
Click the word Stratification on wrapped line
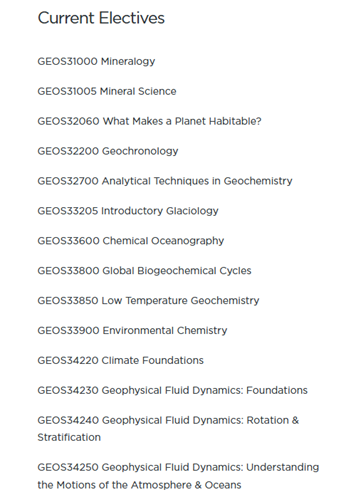click(69, 437)
